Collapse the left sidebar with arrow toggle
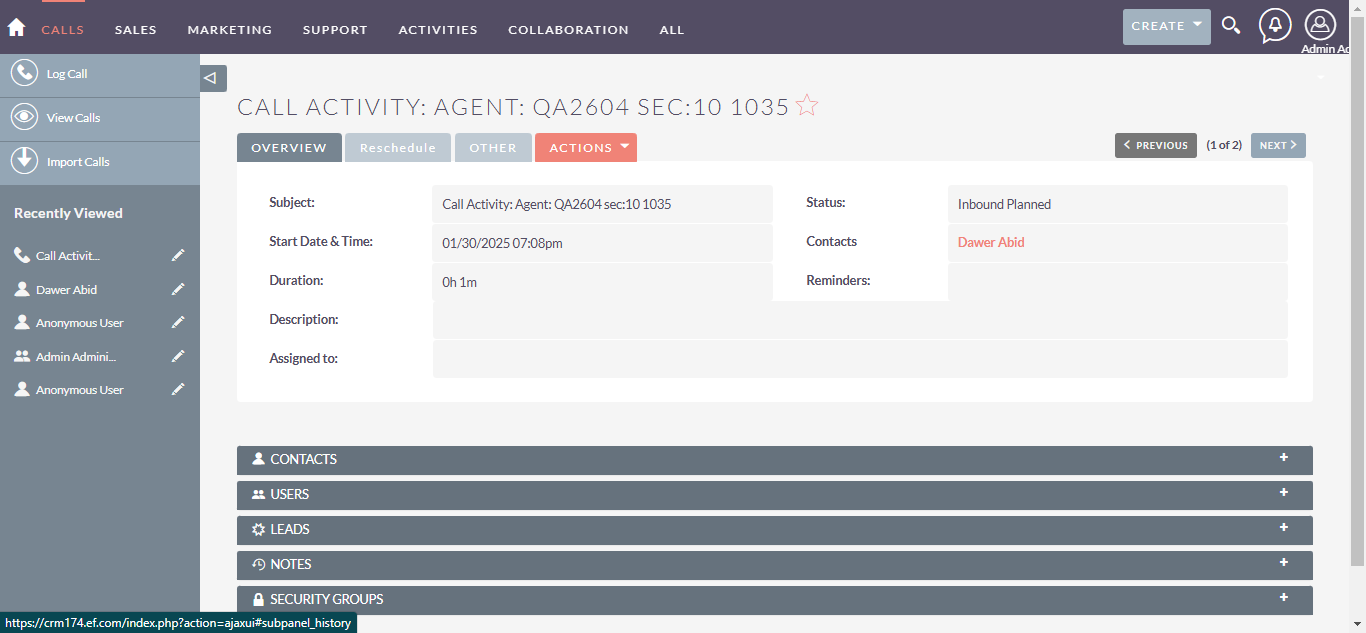The height and width of the screenshot is (633, 1366). tap(212, 78)
